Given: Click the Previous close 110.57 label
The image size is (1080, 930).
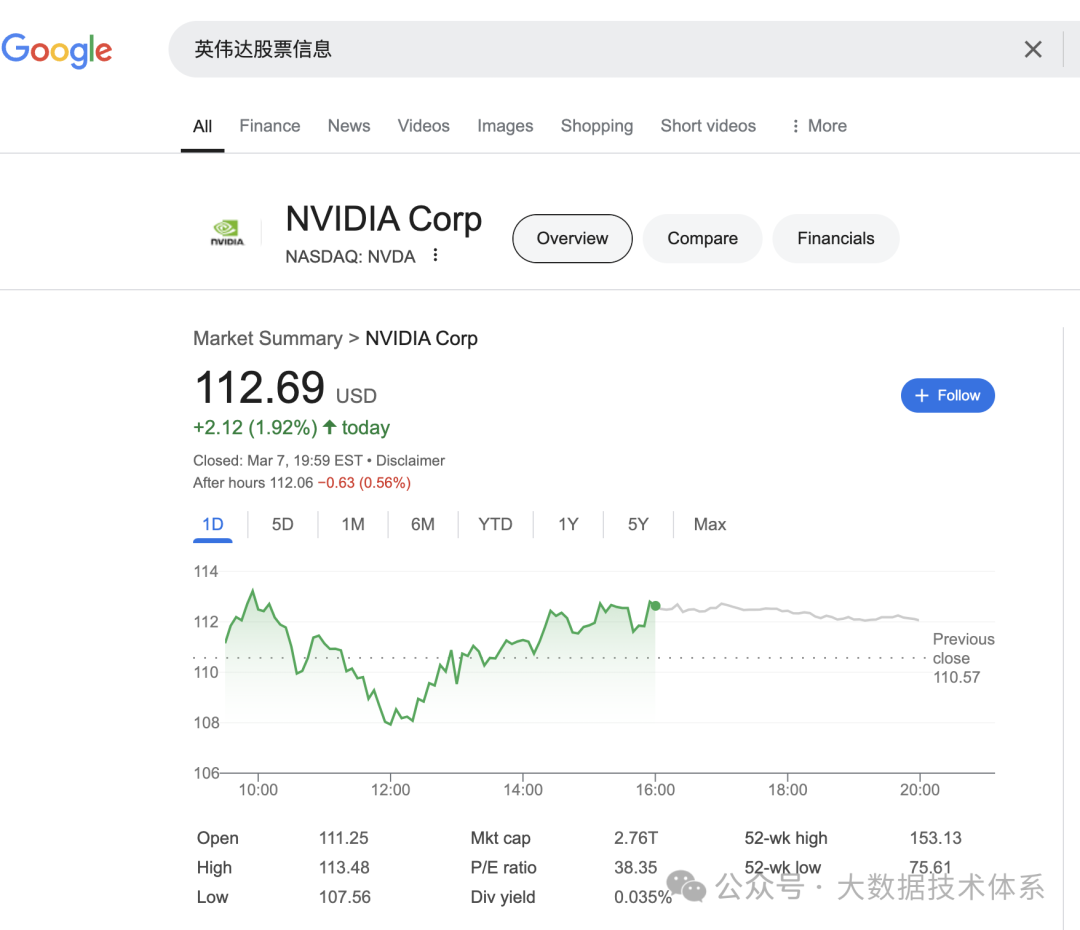Looking at the screenshot, I should [x=963, y=658].
